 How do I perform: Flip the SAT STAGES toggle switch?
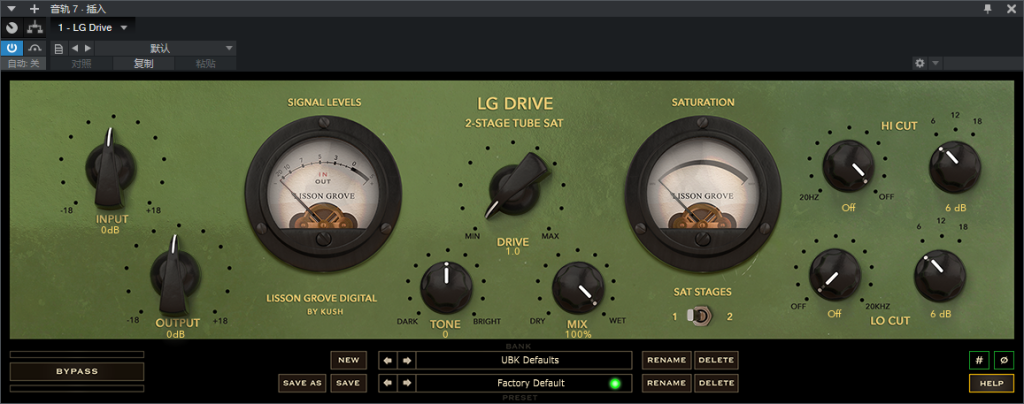[699, 317]
